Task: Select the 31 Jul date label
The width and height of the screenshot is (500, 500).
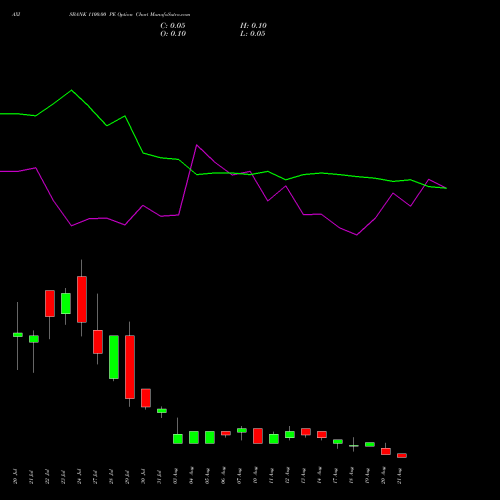Action: pos(159,477)
